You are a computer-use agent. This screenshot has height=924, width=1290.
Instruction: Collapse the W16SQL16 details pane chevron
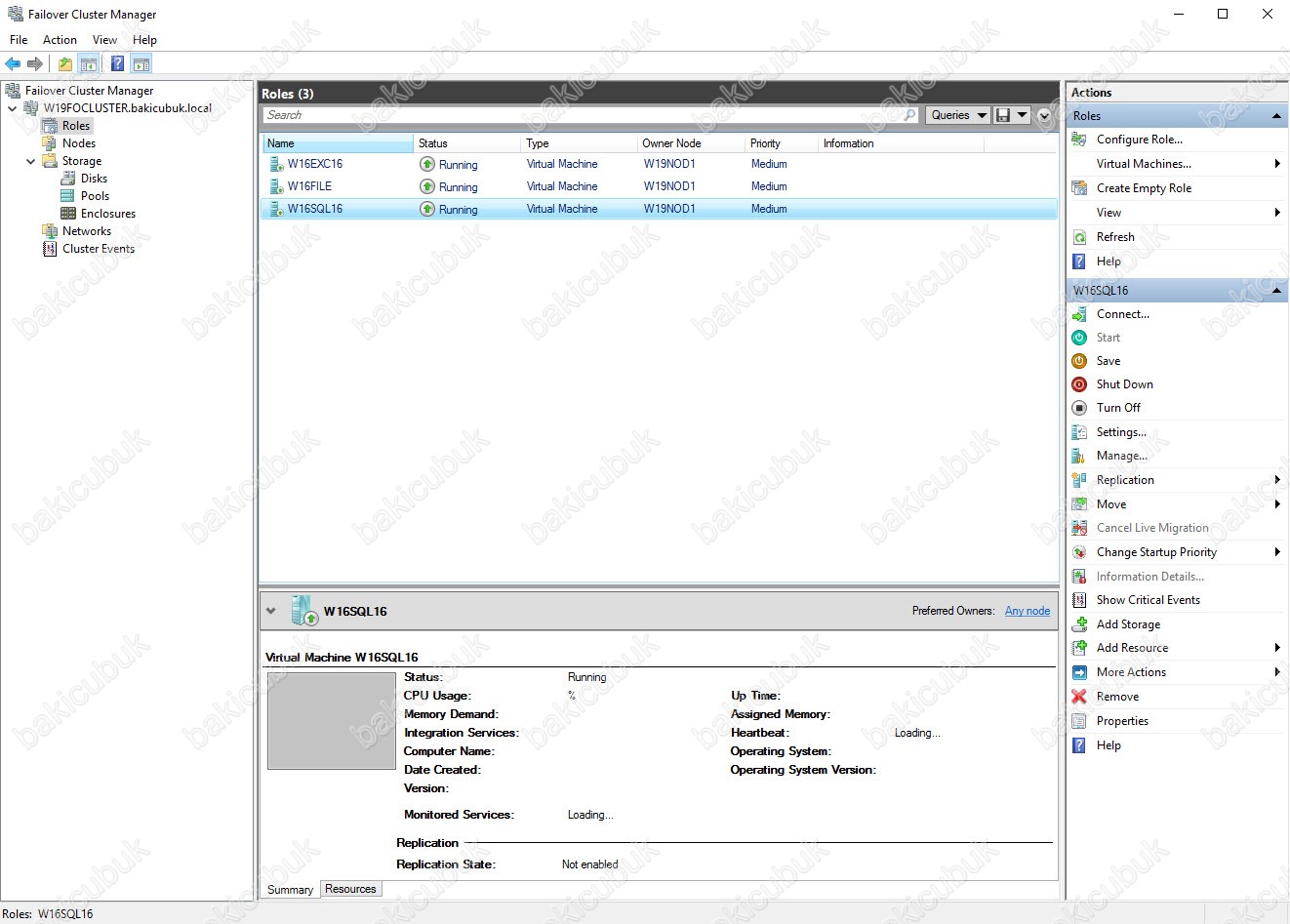[x=270, y=612]
